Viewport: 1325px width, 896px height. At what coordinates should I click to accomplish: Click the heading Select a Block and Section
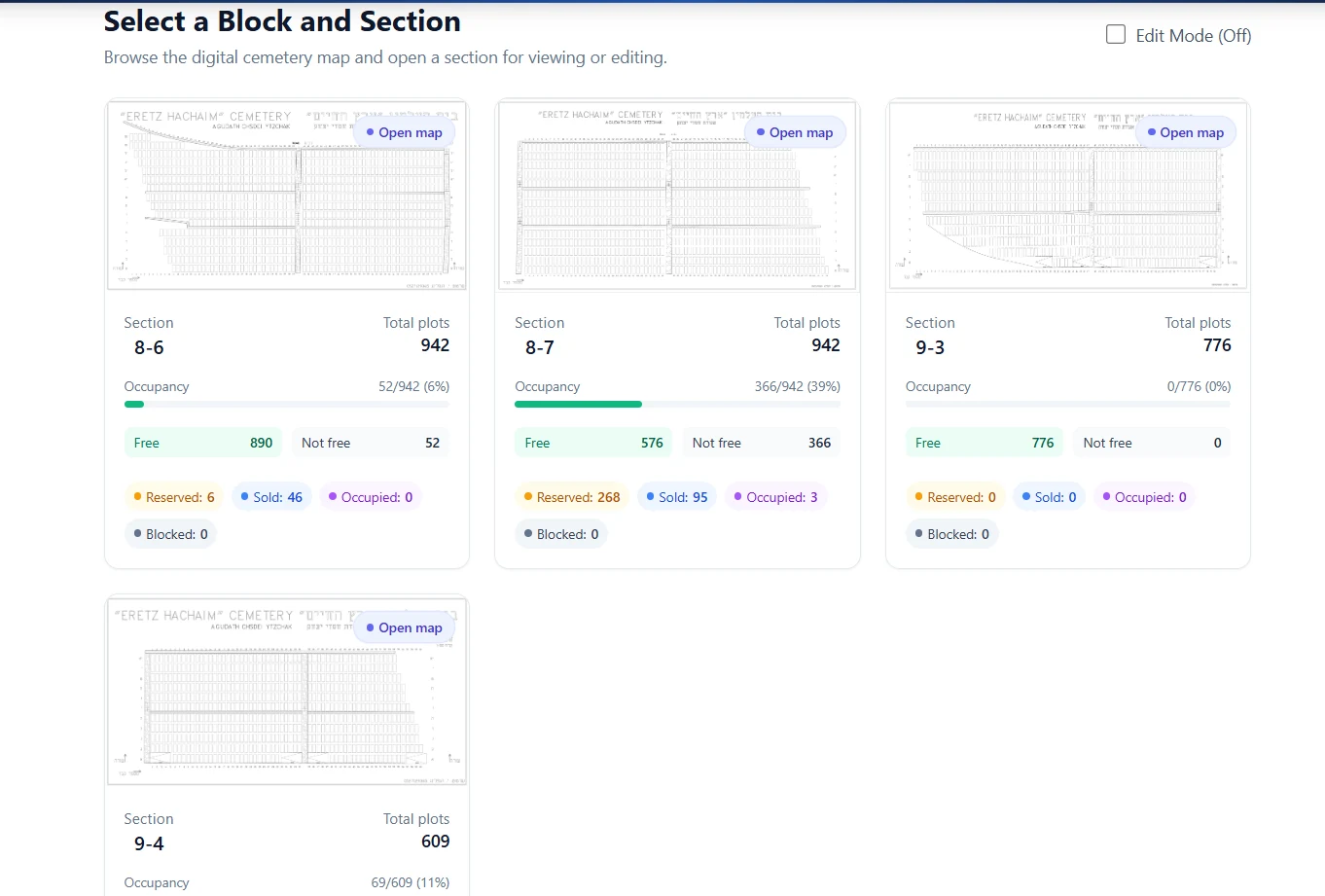coord(282,21)
